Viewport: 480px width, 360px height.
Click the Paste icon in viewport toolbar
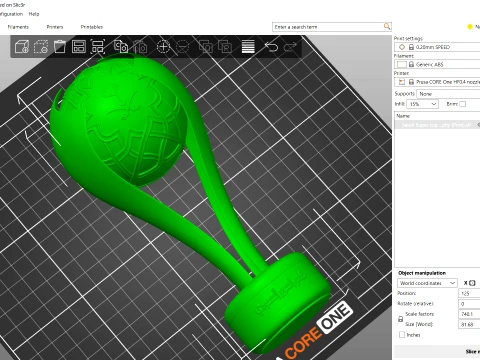click(140, 47)
